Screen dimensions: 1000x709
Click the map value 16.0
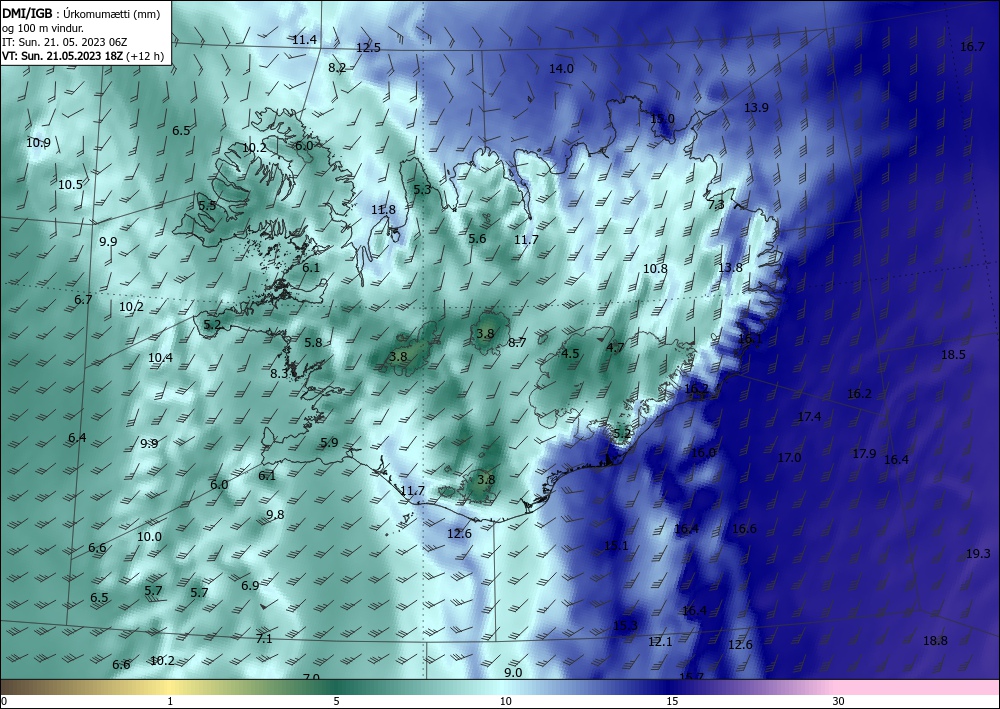point(703,453)
